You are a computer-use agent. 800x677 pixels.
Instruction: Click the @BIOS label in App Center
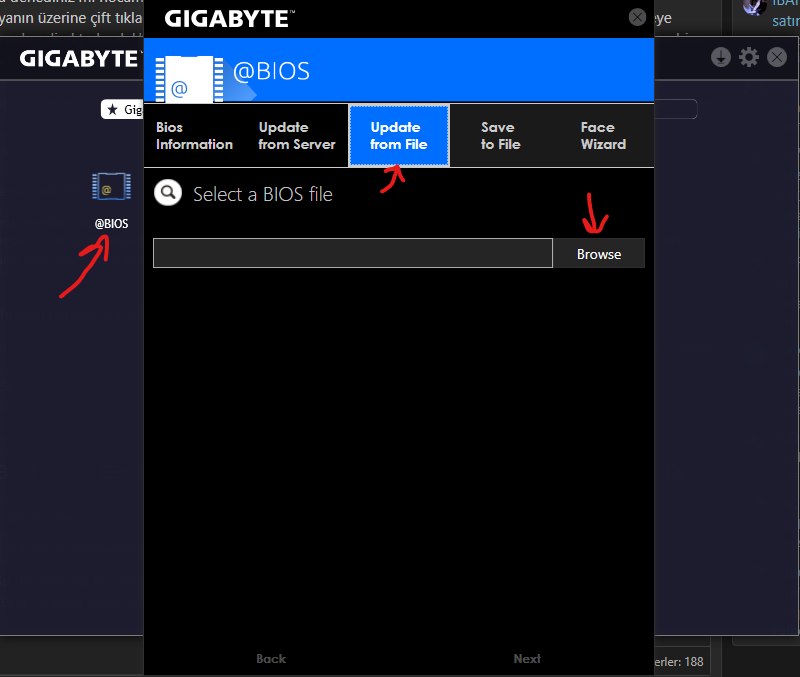pyautogui.click(x=111, y=223)
